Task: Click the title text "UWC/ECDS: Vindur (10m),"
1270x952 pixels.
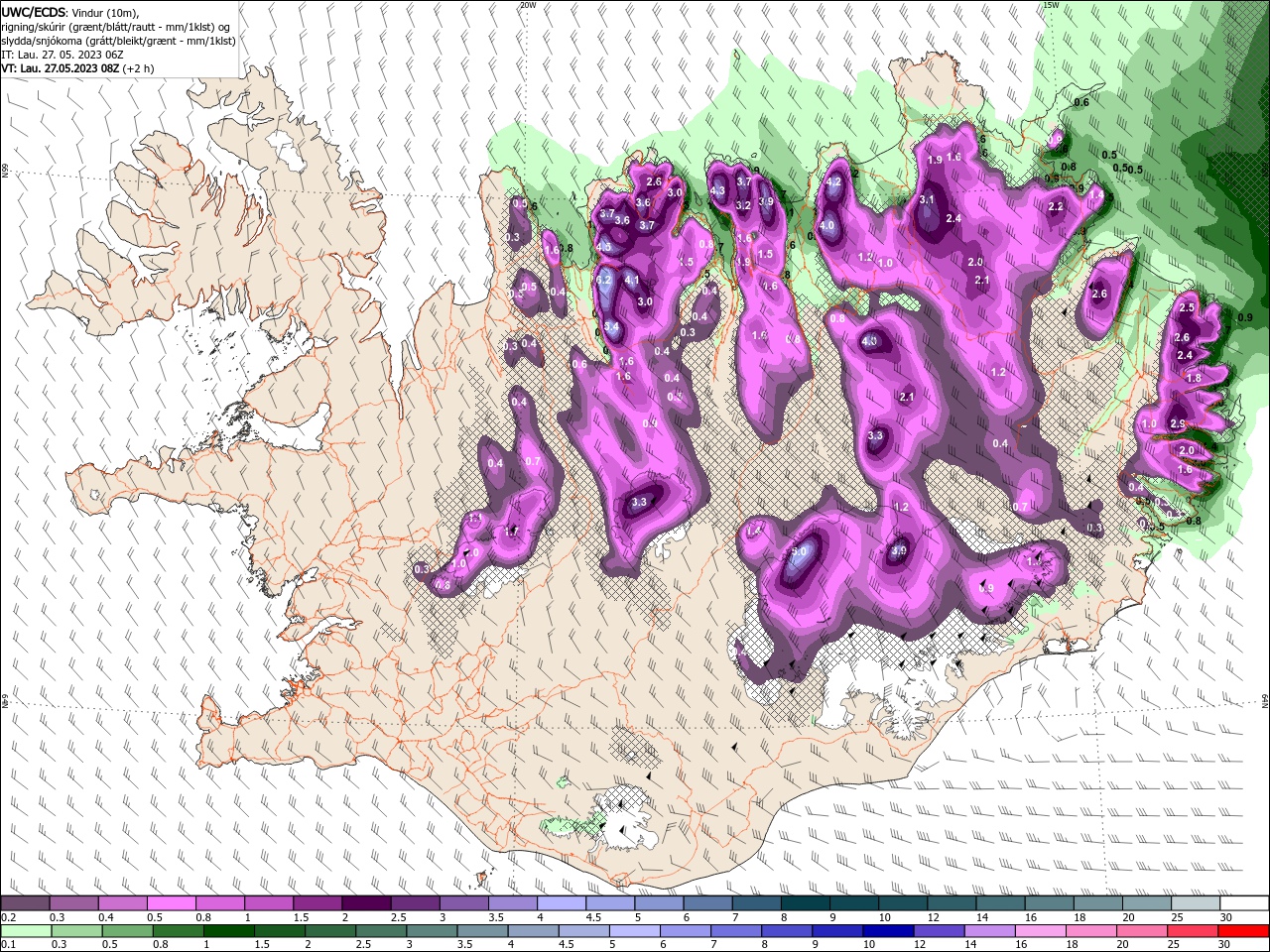Action: coord(69,11)
